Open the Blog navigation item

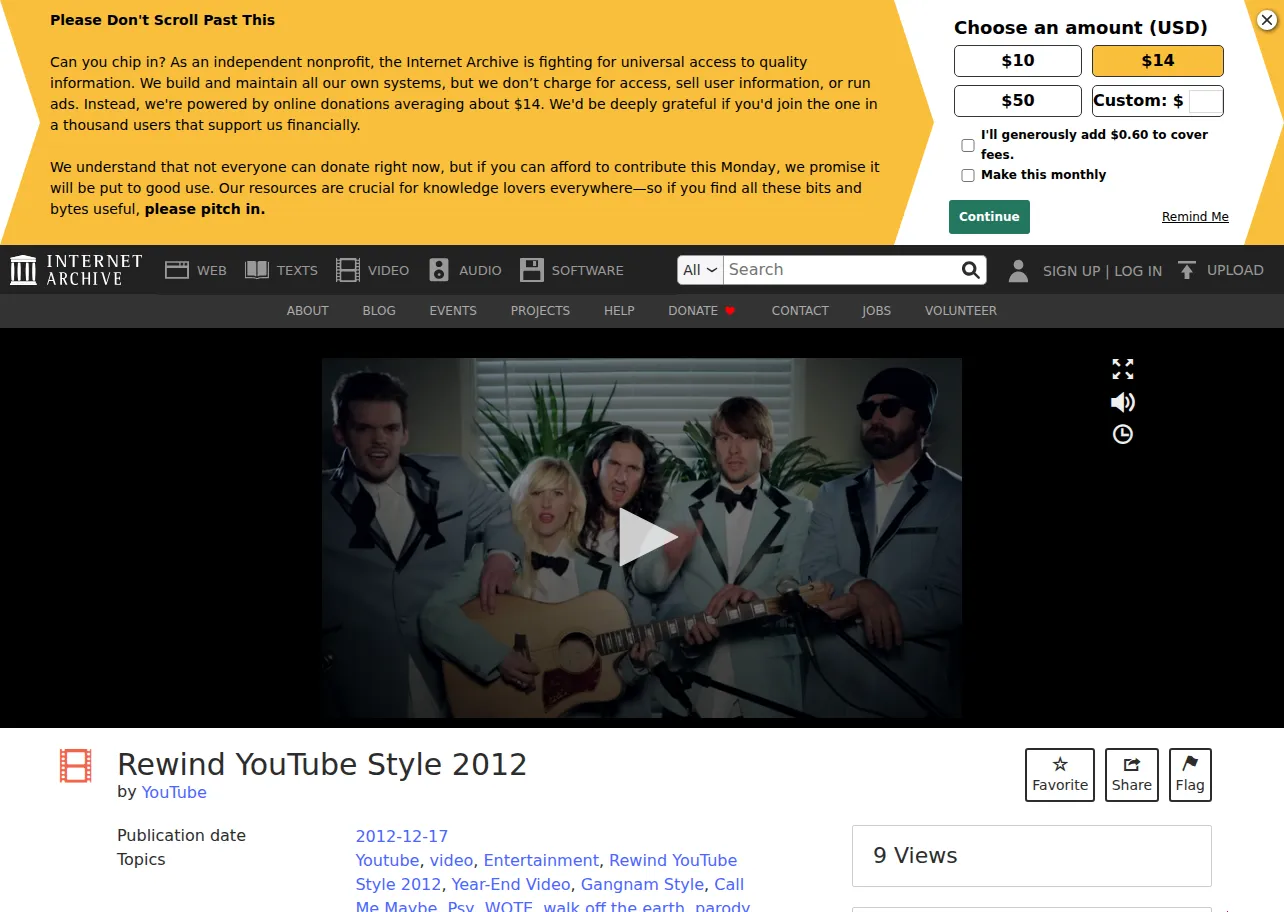[379, 311]
